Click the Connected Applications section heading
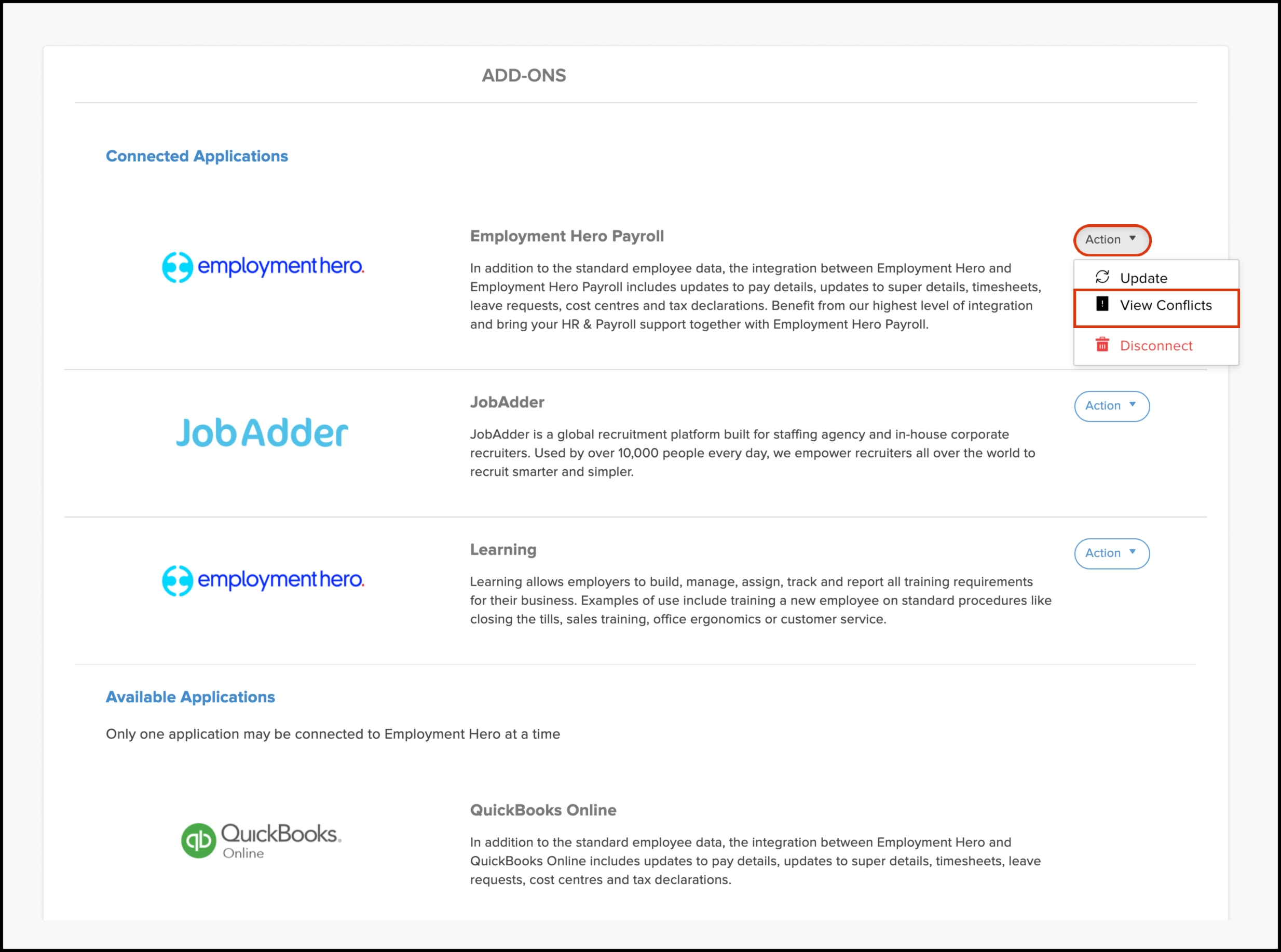This screenshot has width=1281, height=952. 197,156
